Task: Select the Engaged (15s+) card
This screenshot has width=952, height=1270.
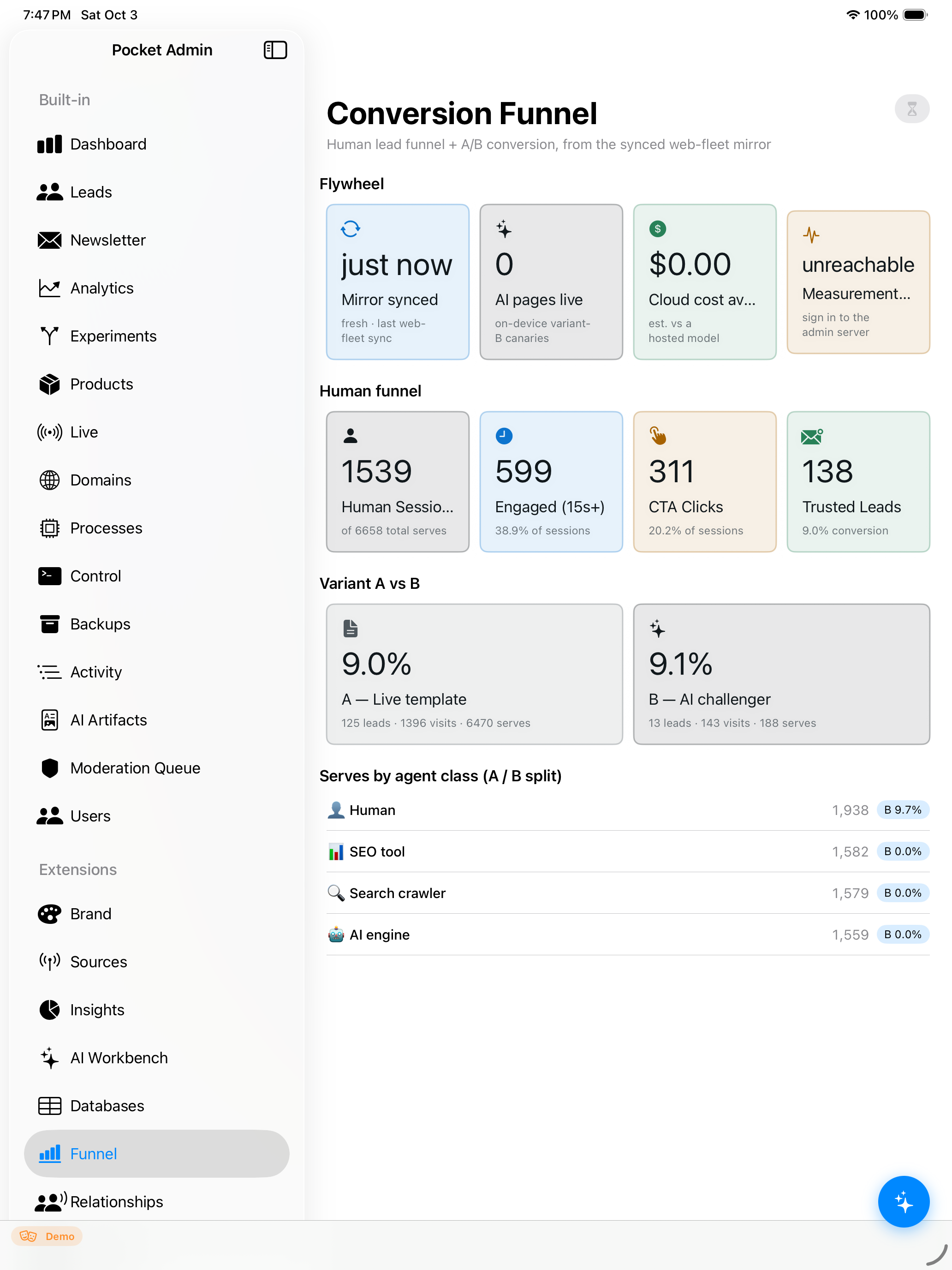Action: [551, 482]
